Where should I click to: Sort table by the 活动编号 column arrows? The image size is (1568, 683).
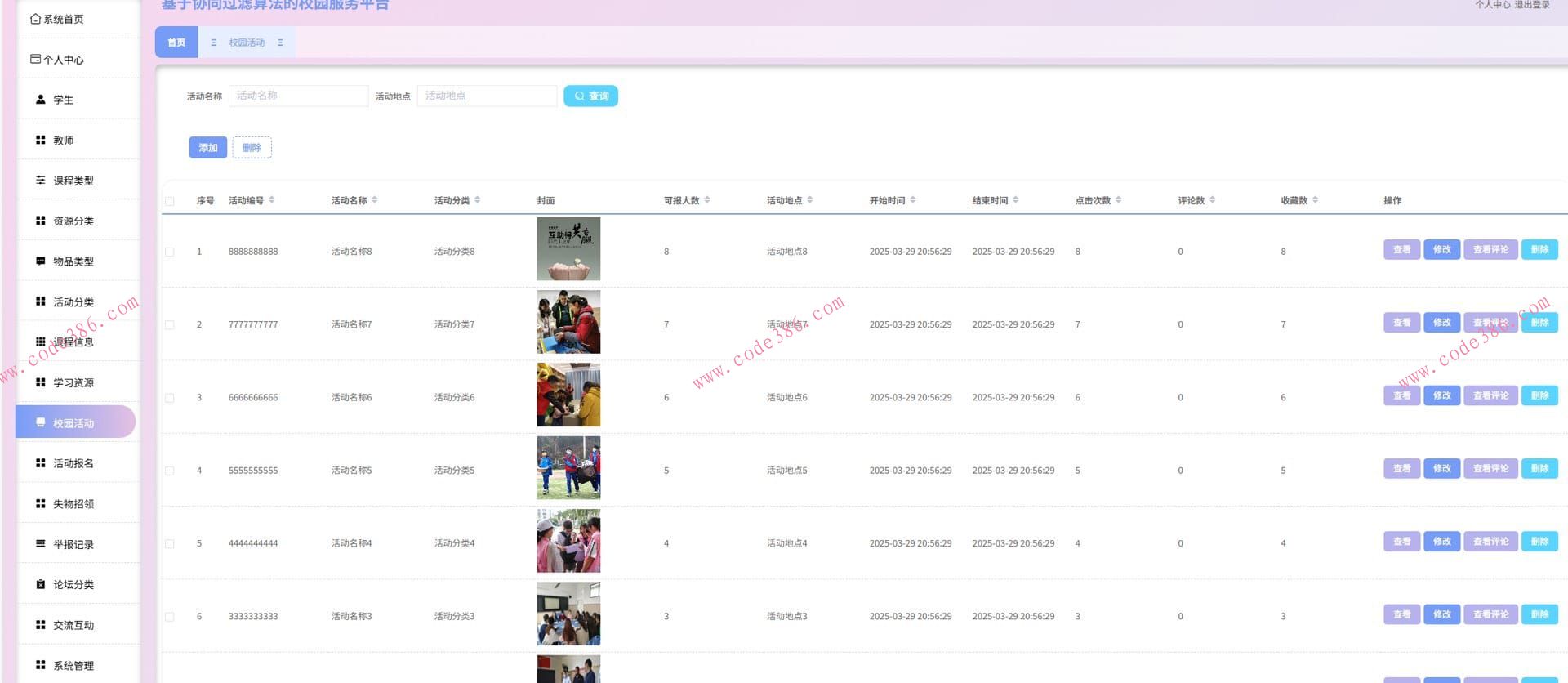pyautogui.click(x=272, y=200)
